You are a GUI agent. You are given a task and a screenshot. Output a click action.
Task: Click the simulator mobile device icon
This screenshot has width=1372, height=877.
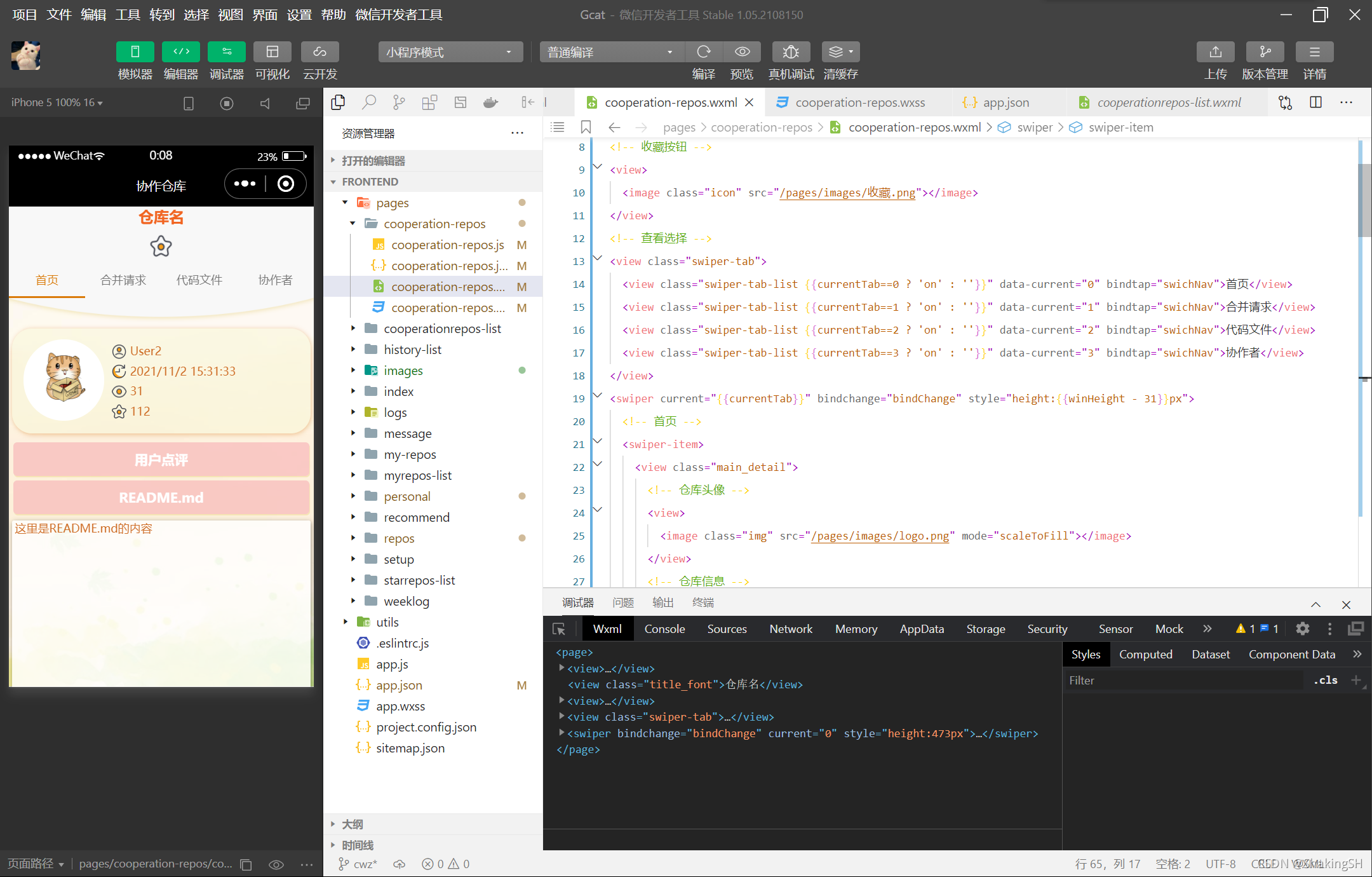click(x=187, y=101)
